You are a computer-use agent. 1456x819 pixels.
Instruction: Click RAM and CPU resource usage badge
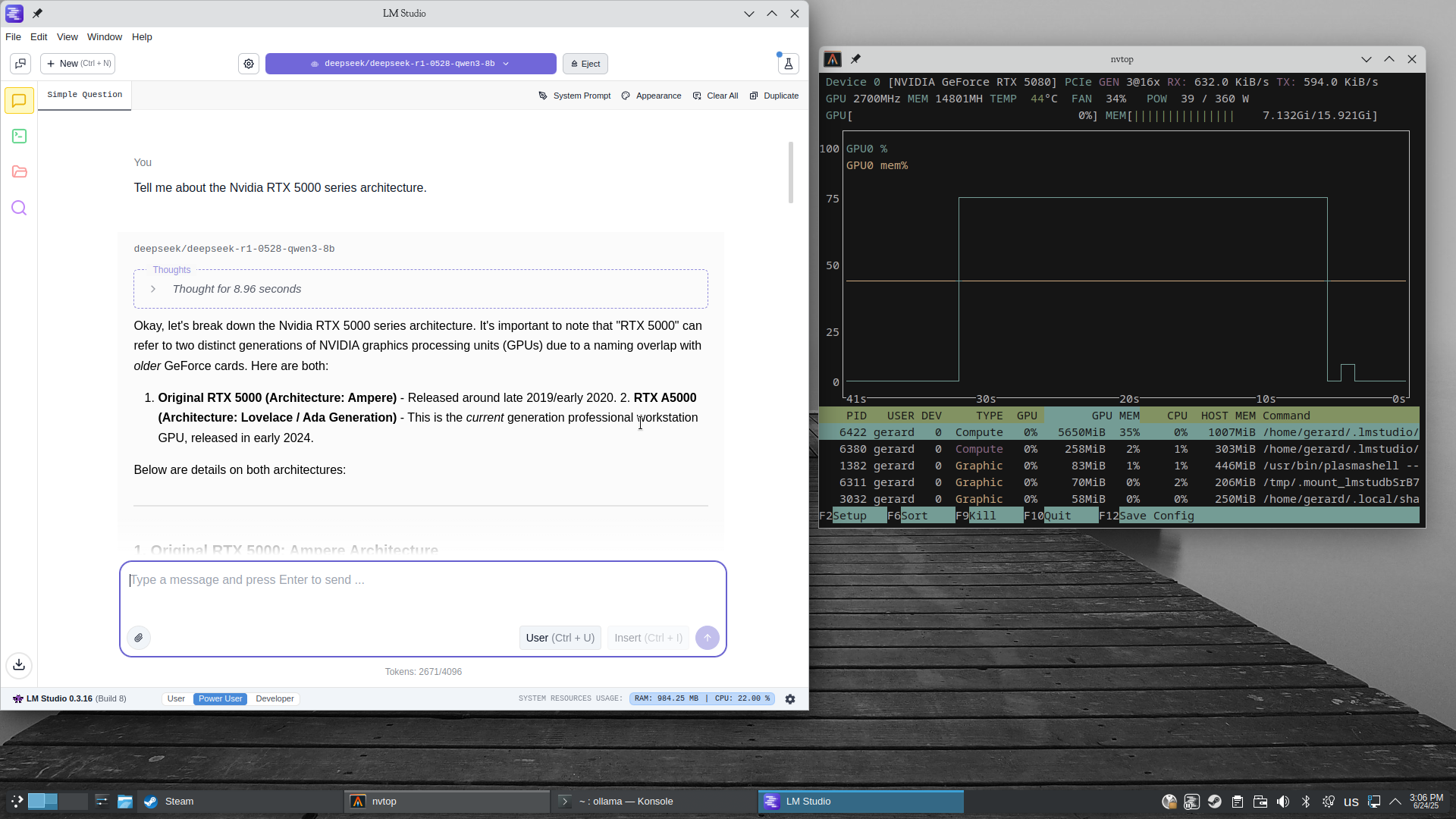point(702,699)
